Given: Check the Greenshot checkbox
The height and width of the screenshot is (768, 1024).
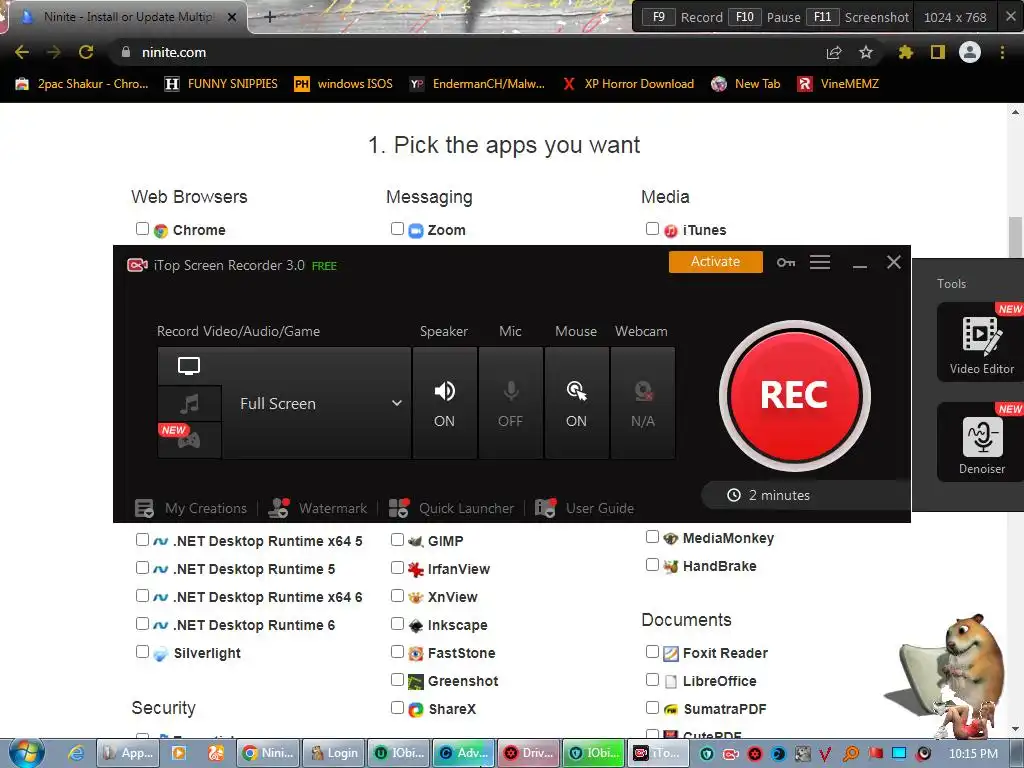Looking at the screenshot, I should (397, 680).
